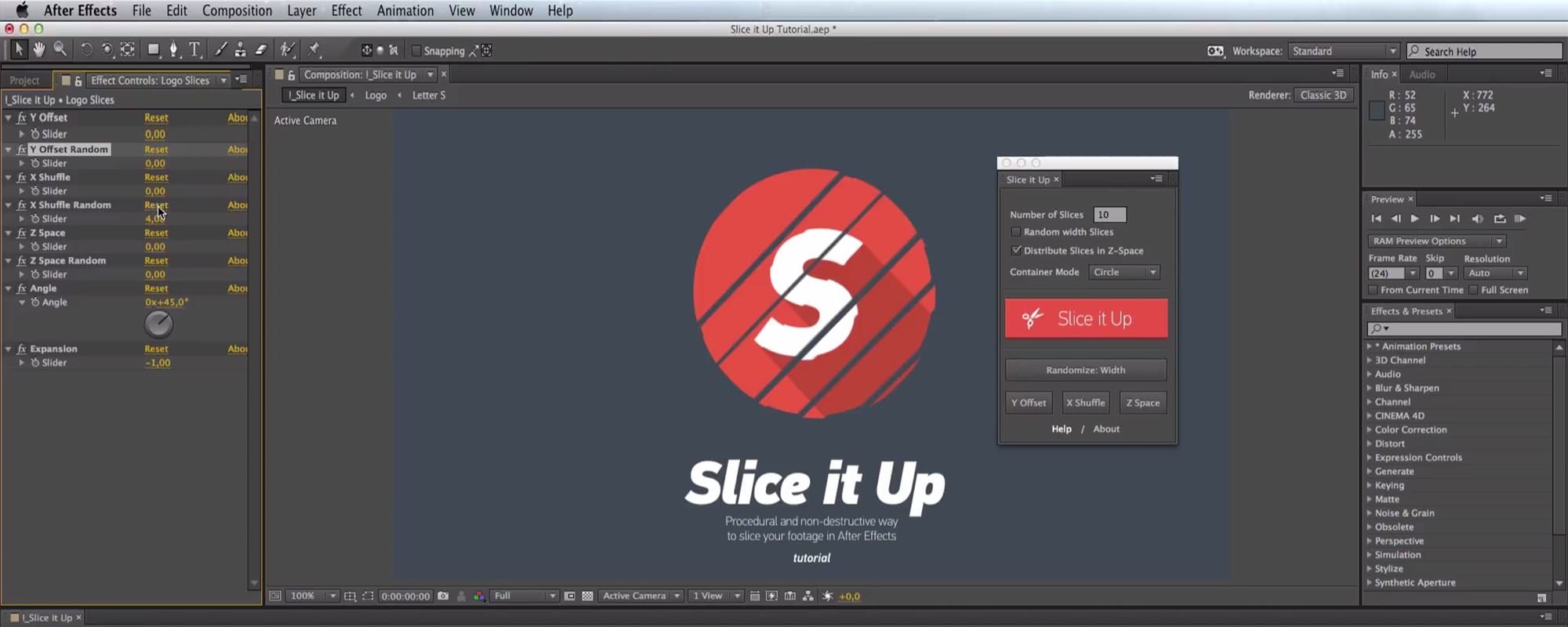Open the Comp Flowchart icon

pyautogui.click(x=808, y=596)
